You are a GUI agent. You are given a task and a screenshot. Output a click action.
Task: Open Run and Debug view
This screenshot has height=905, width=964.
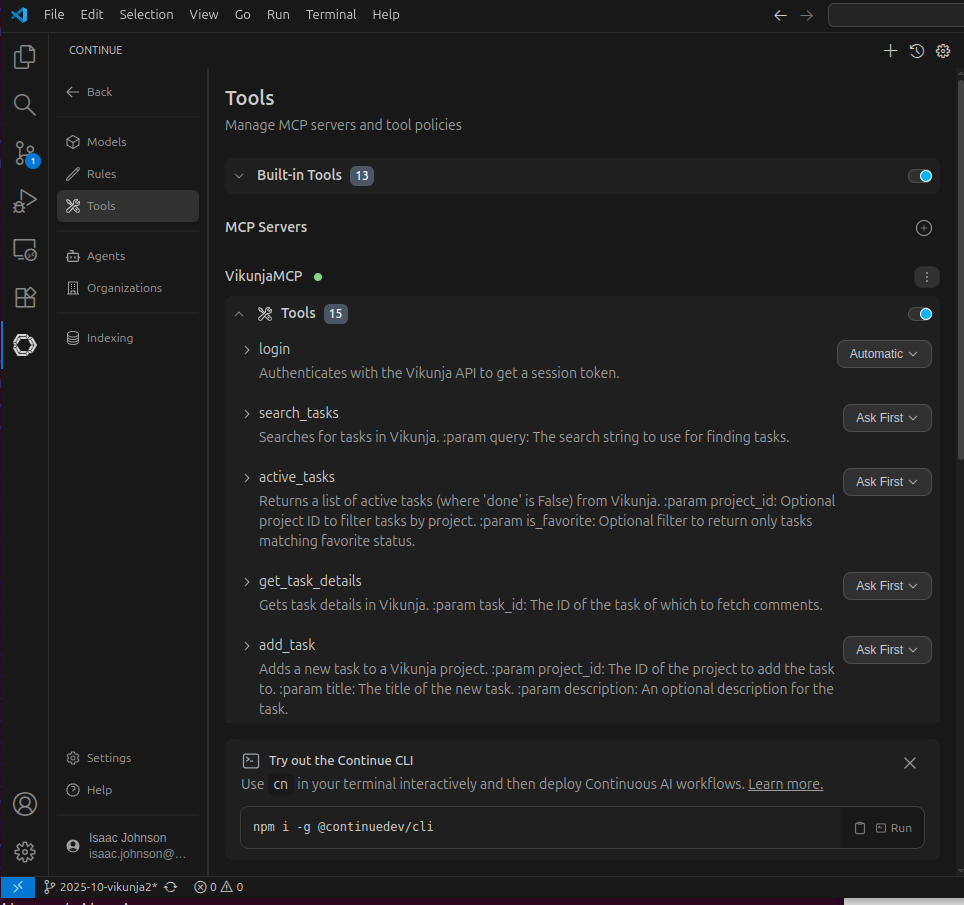25,201
